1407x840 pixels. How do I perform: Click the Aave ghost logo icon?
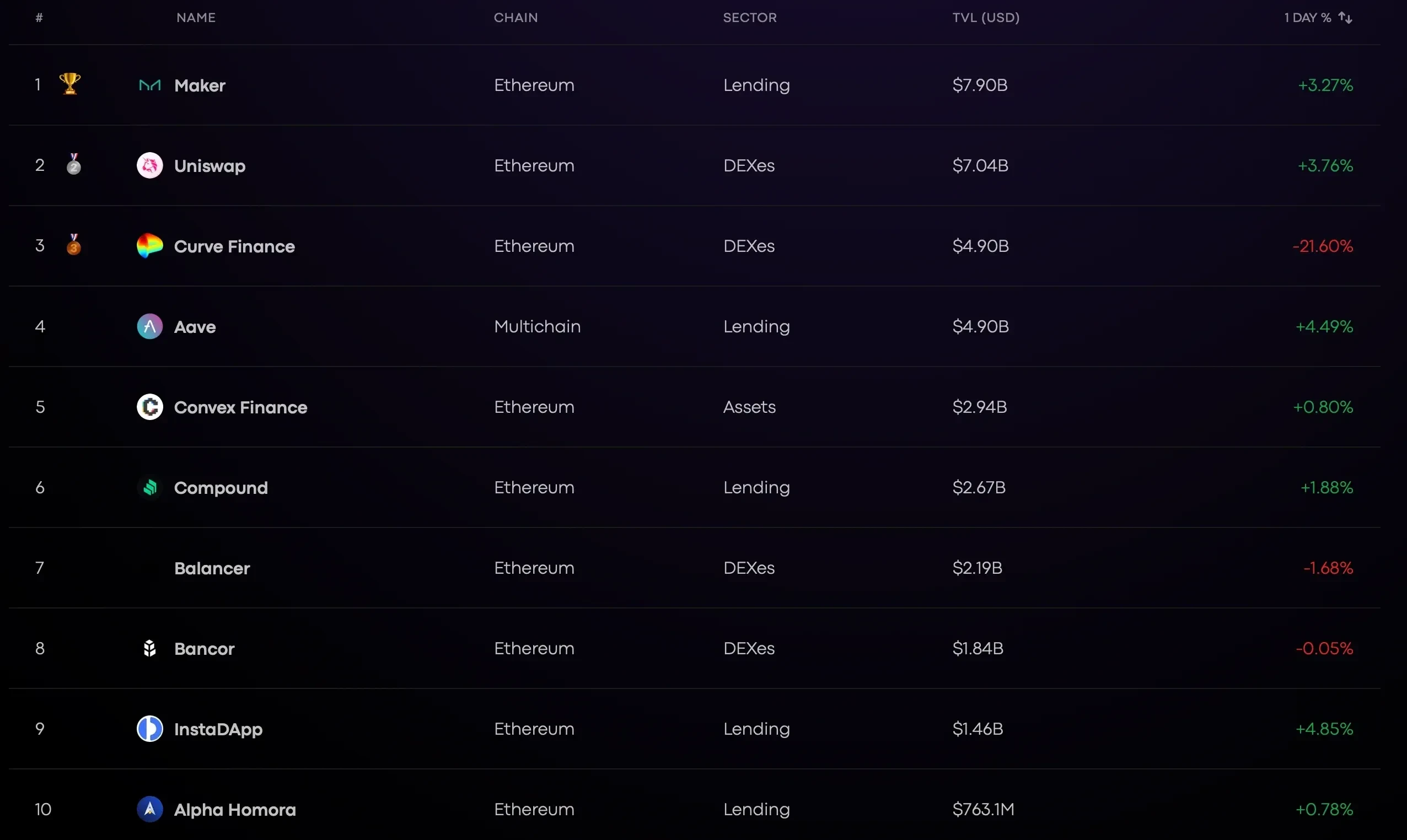coord(149,327)
